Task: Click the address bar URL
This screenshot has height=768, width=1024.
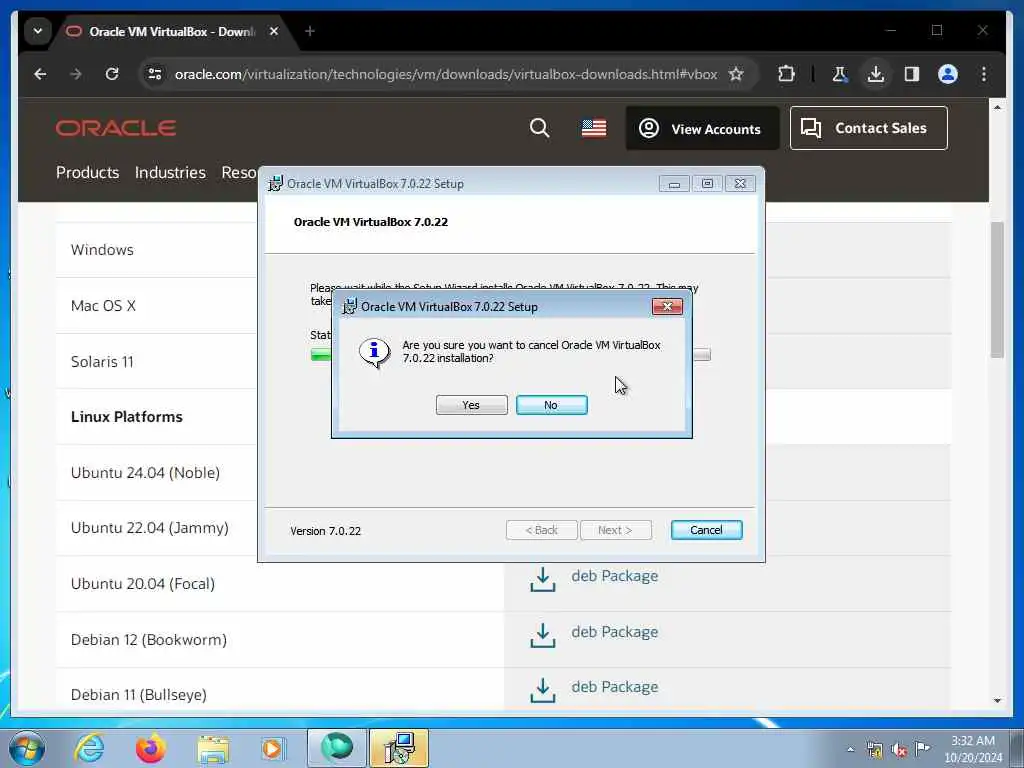Action: 446,74
